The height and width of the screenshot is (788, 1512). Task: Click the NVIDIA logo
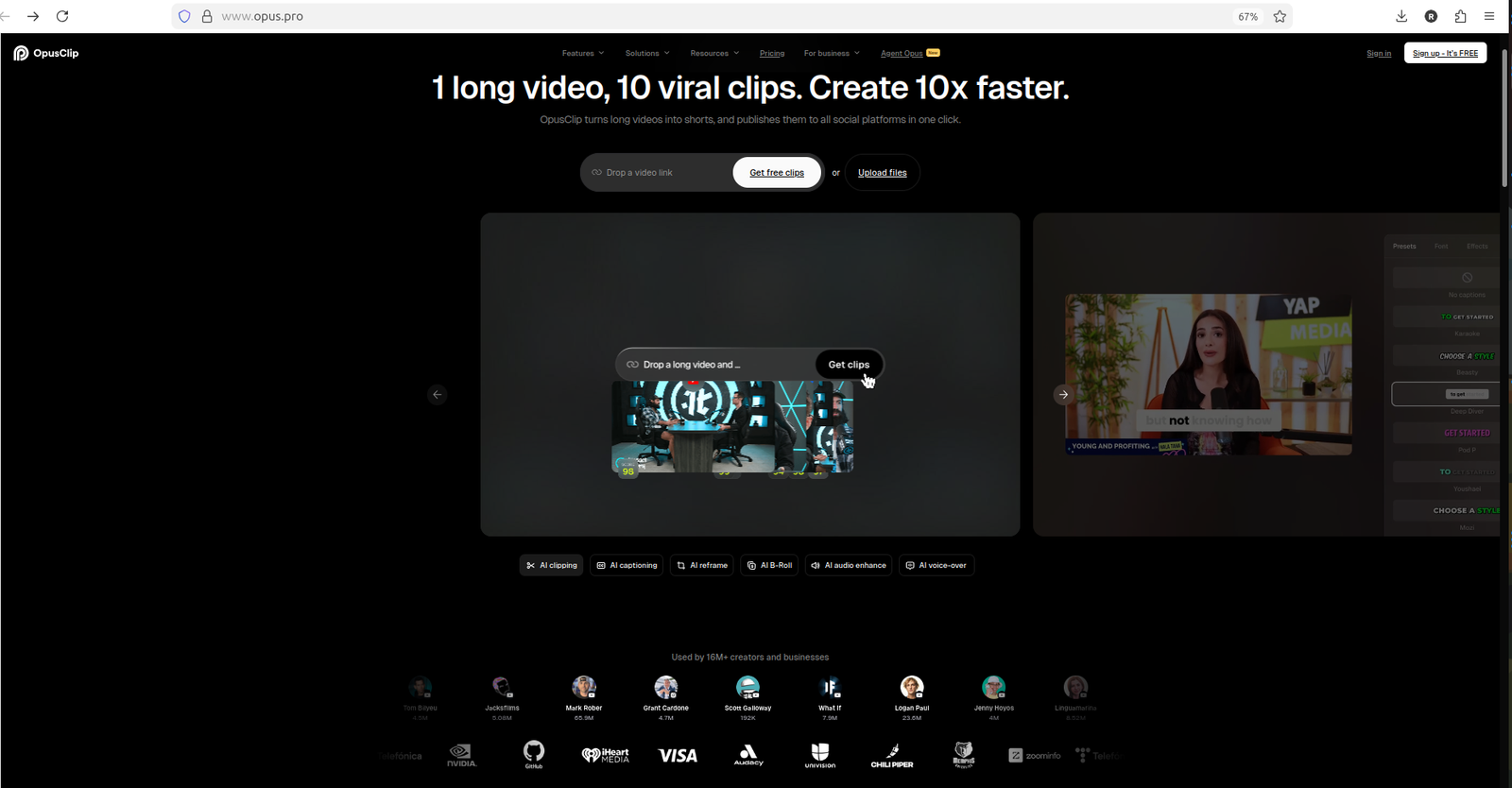[461, 755]
